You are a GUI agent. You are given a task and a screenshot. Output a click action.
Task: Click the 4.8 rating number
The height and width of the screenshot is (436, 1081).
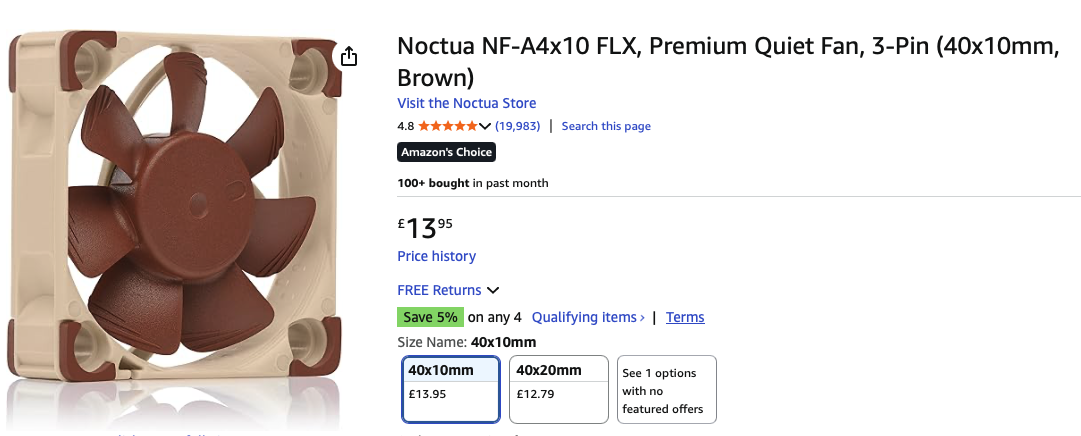pyautogui.click(x=405, y=126)
